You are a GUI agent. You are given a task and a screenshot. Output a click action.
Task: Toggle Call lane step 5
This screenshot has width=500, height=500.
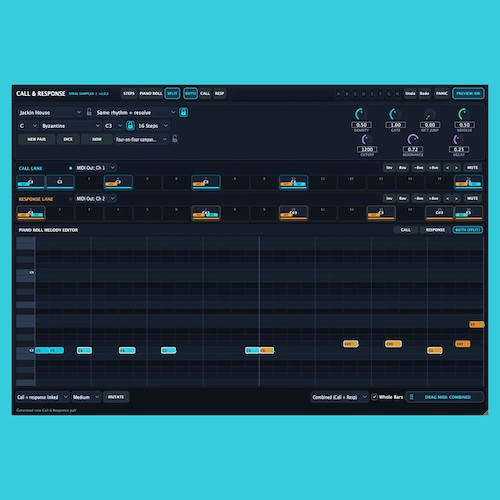click(x=147, y=182)
